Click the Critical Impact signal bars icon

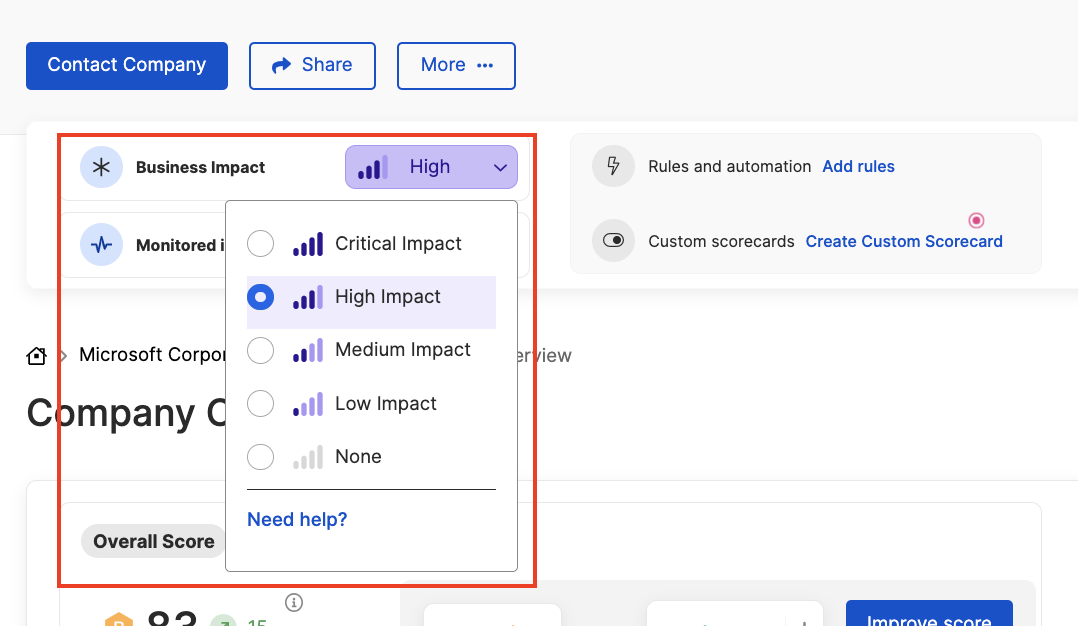click(x=308, y=244)
